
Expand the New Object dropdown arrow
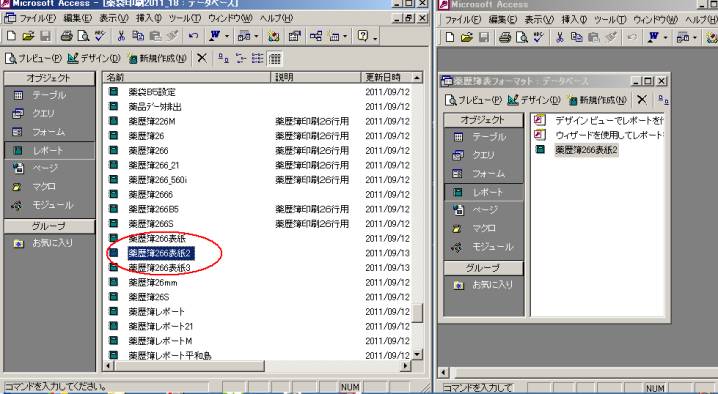(x=345, y=36)
